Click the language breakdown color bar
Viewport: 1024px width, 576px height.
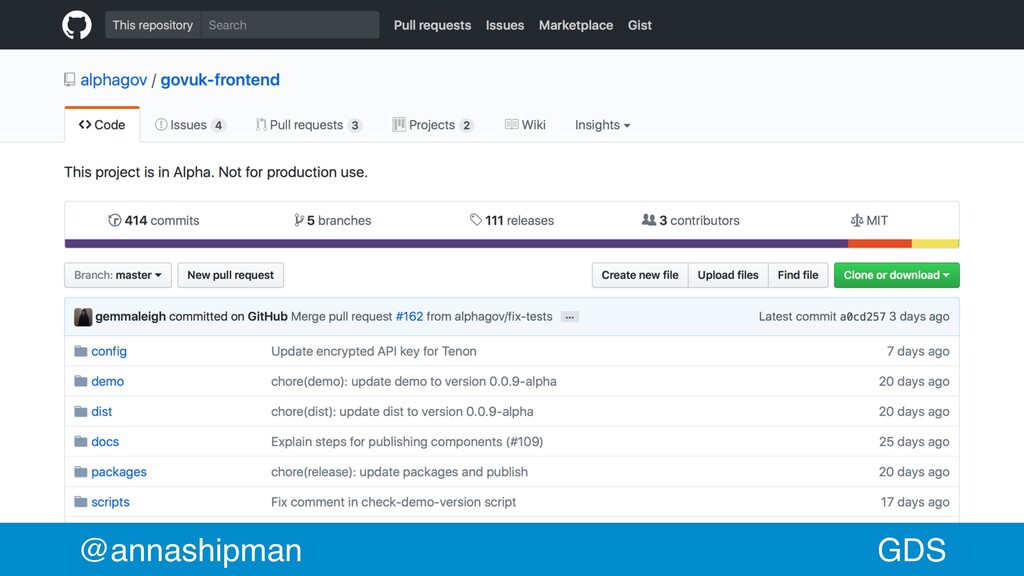pos(512,244)
